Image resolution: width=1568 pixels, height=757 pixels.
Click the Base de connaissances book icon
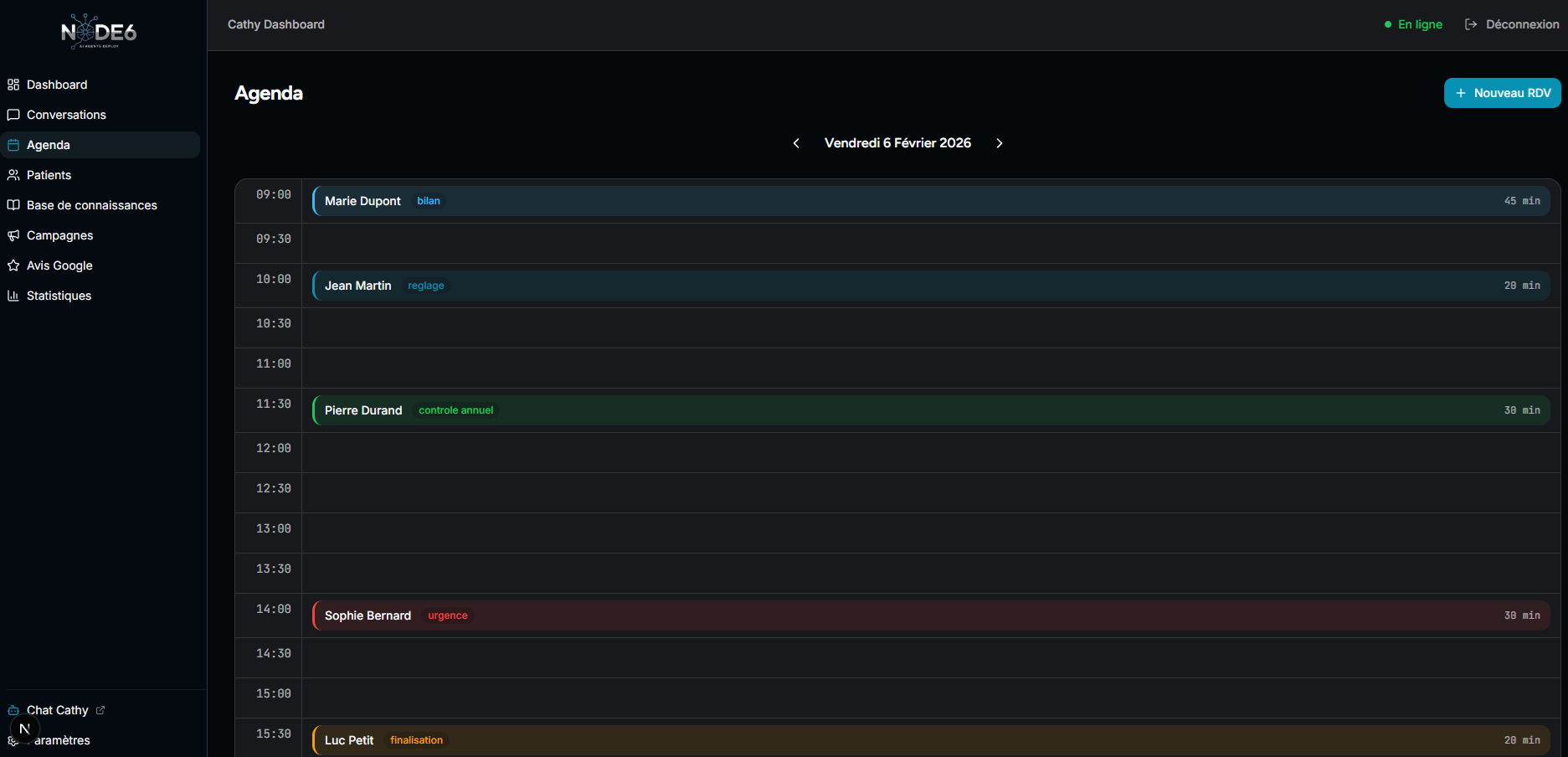click(13, 205)
